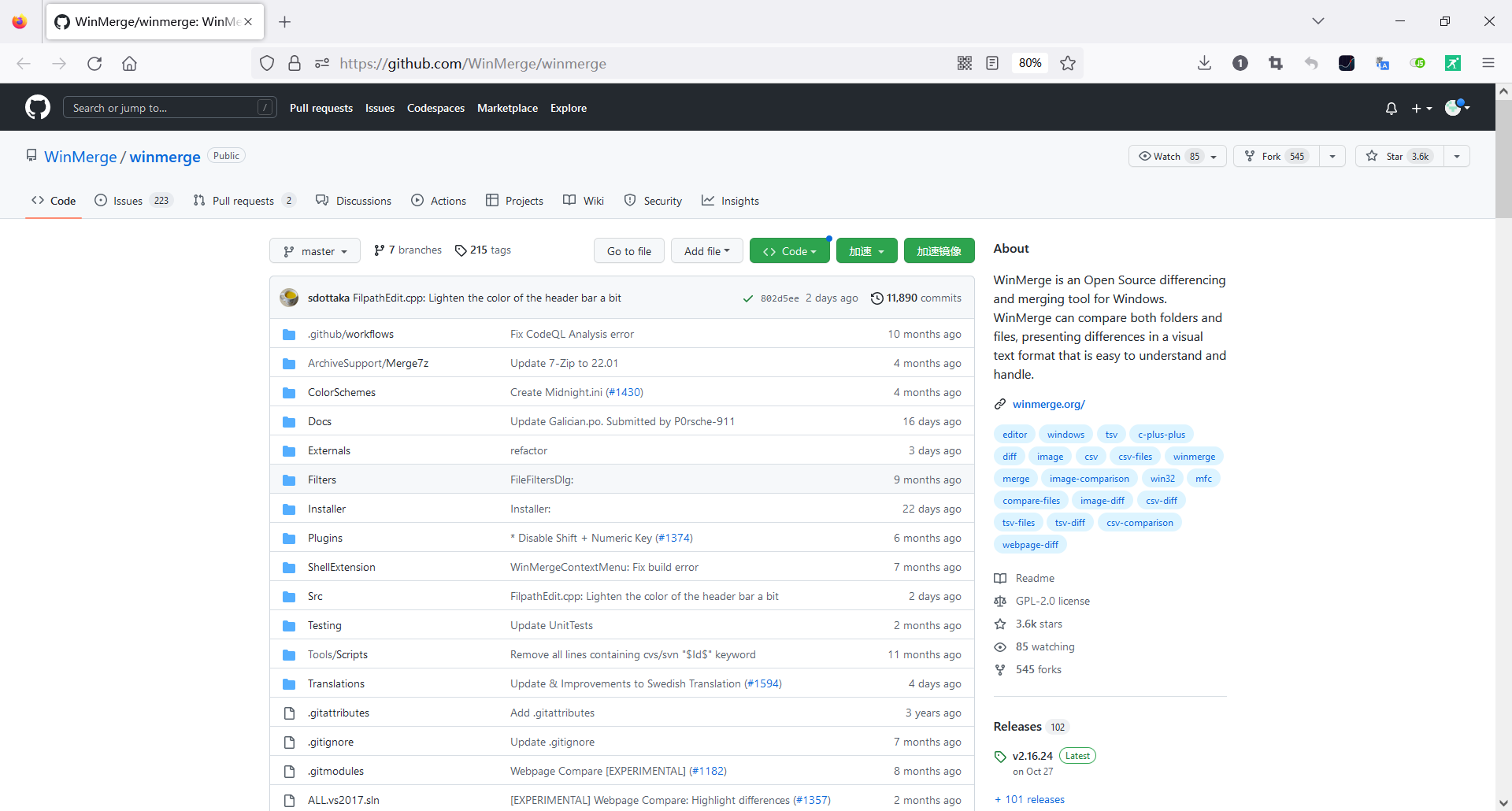Click Marketplace in the top navigation

click(507, 109)
